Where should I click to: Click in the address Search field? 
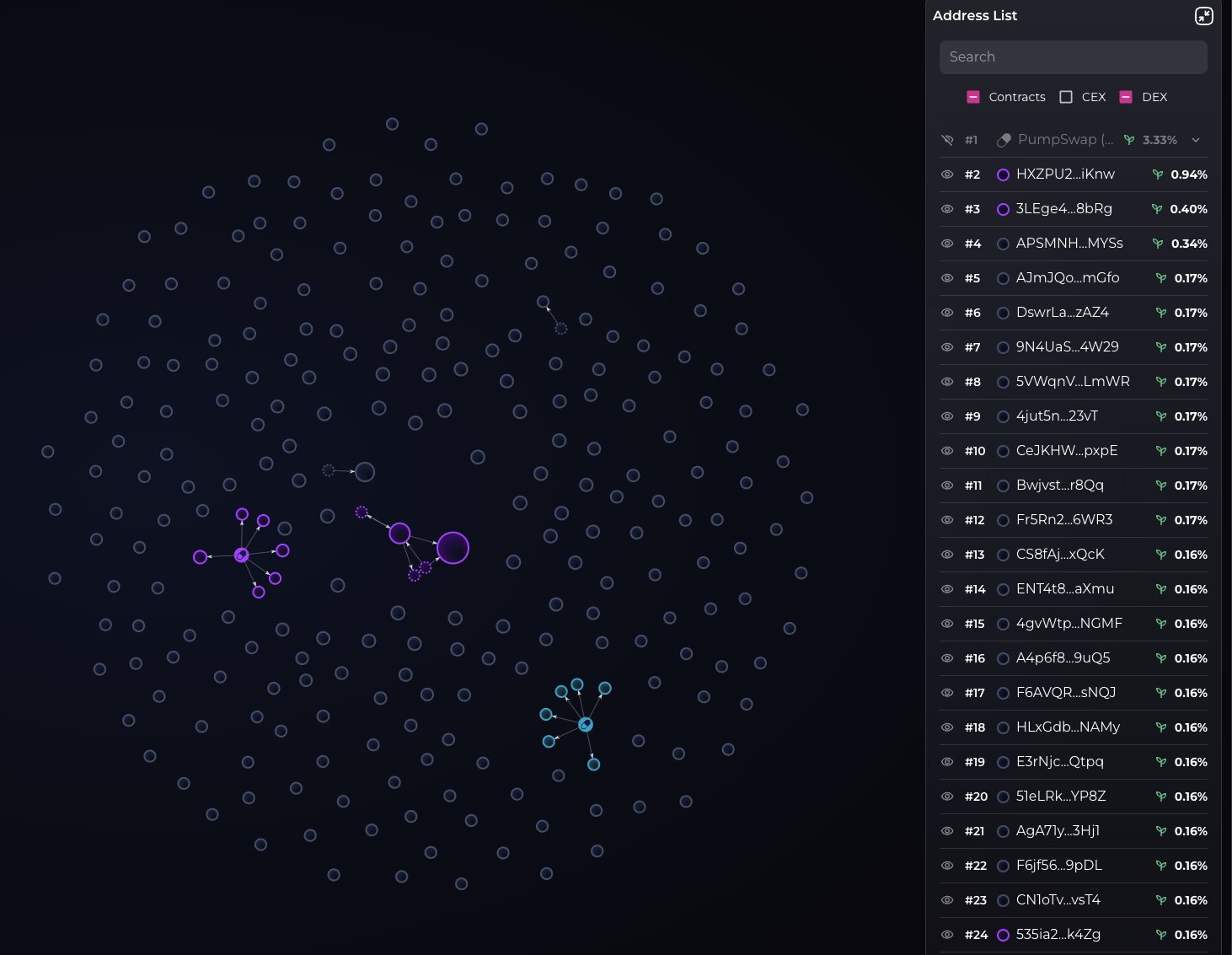tap(1074, 56)
